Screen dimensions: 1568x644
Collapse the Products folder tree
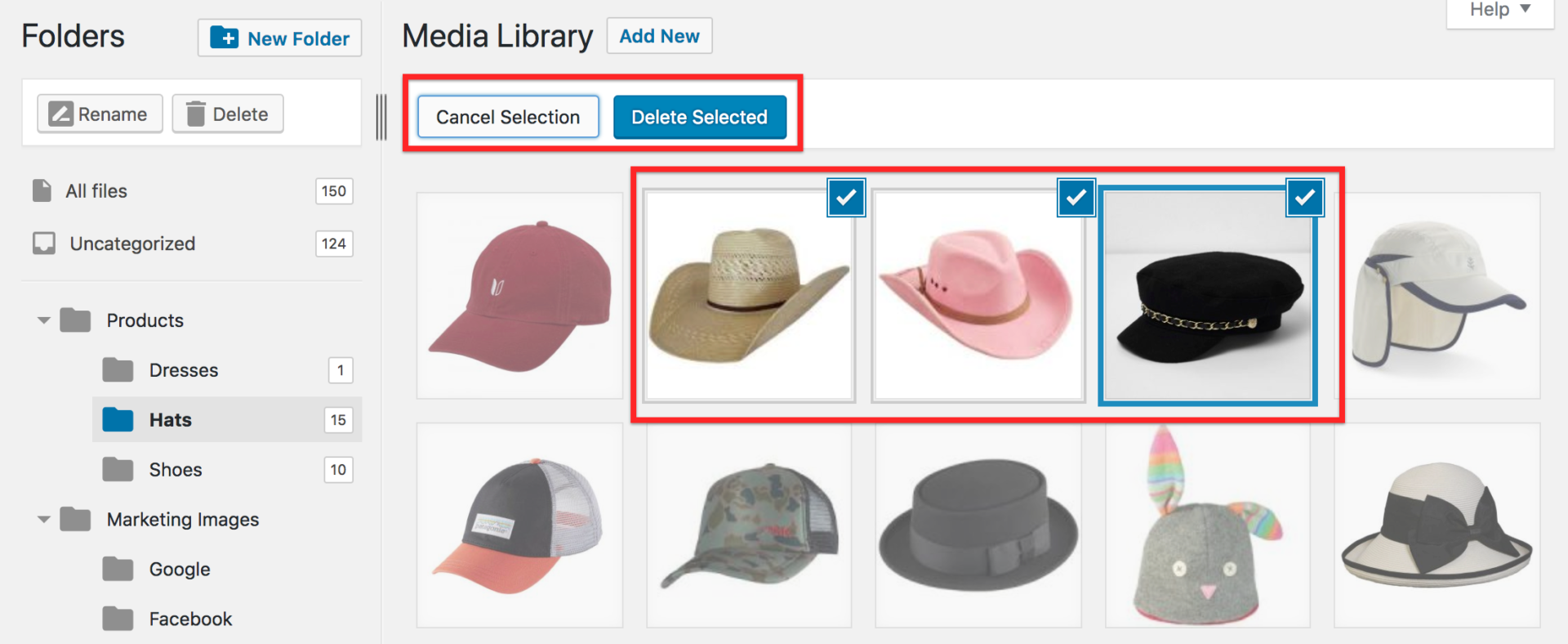tap(44, 320)
